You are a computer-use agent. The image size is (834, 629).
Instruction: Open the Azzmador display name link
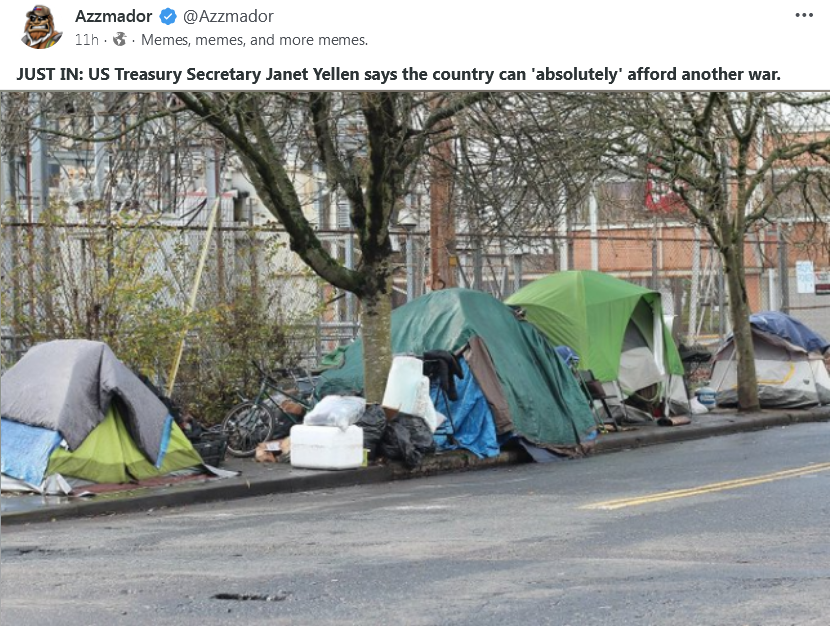113,16
